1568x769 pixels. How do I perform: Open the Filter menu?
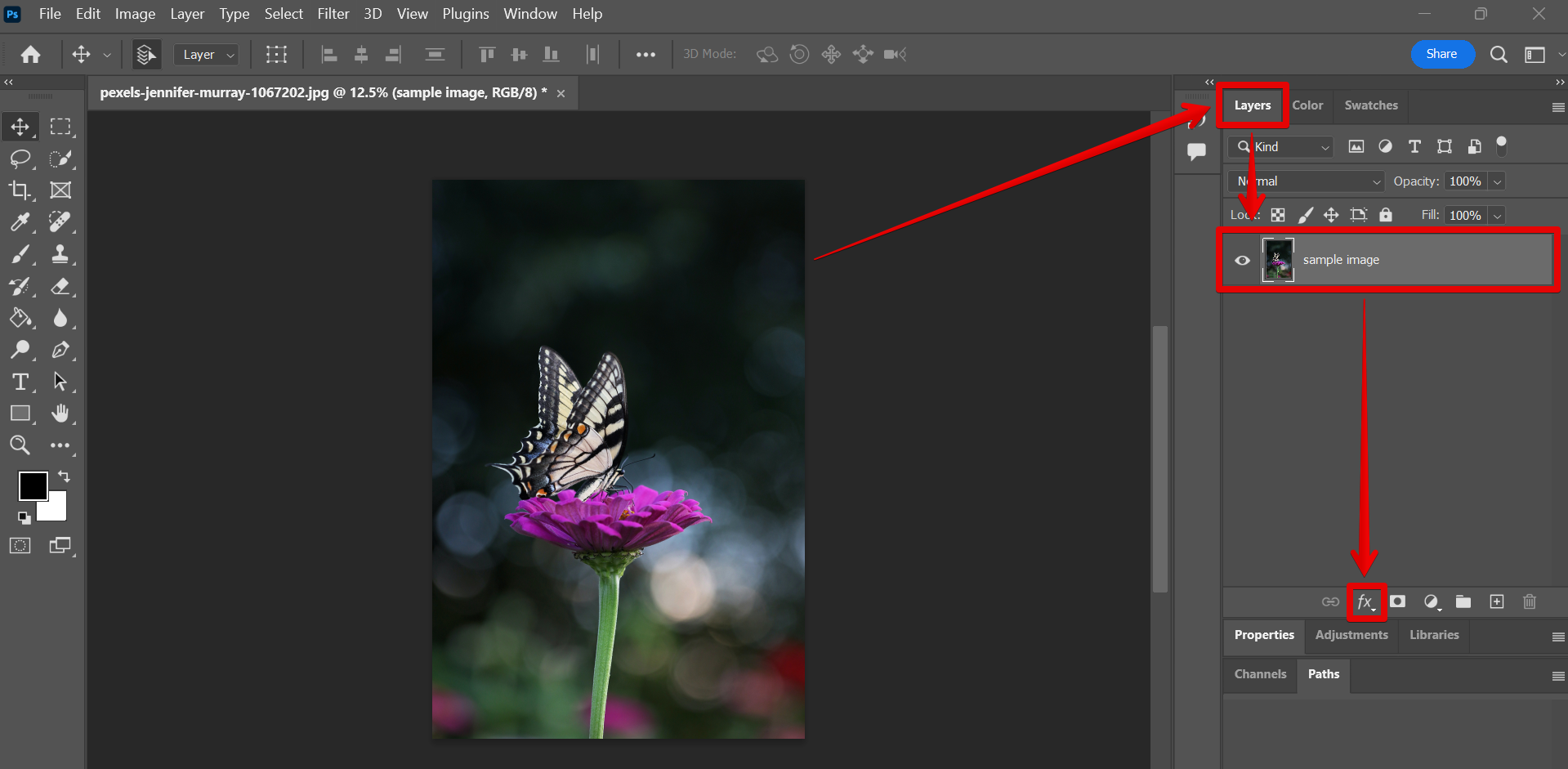[x=333, y=14]
